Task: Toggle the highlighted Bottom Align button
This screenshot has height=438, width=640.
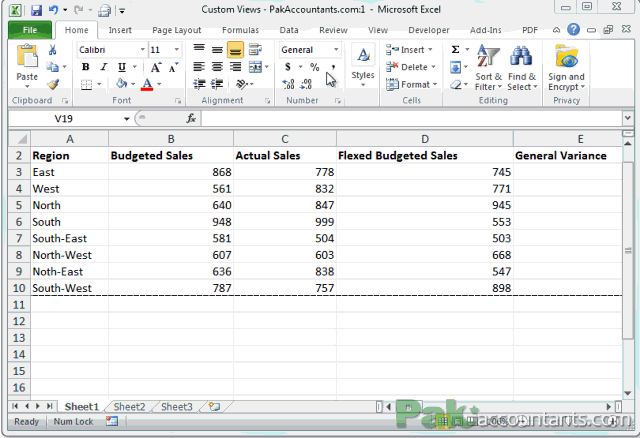Action: click(x=235, y=50)
